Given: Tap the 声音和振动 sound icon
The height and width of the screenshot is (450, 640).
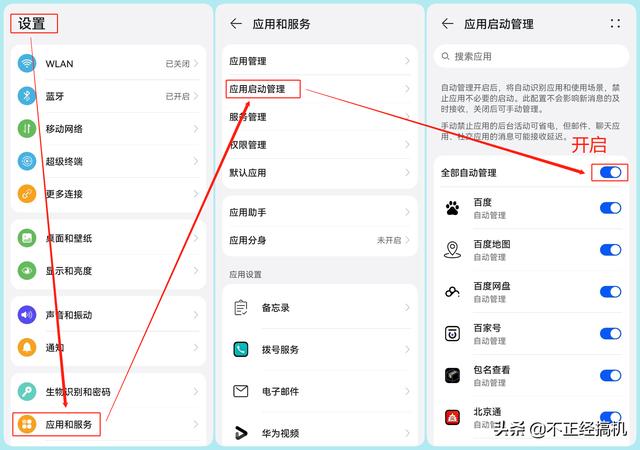Looking at the screenshot, I should tap(27, 315).
